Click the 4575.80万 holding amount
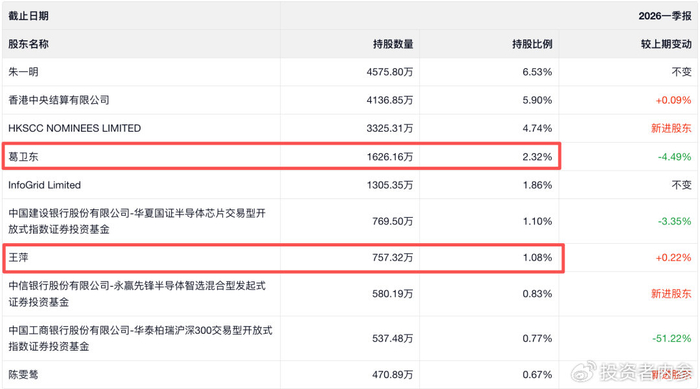 tap(390, 71)
